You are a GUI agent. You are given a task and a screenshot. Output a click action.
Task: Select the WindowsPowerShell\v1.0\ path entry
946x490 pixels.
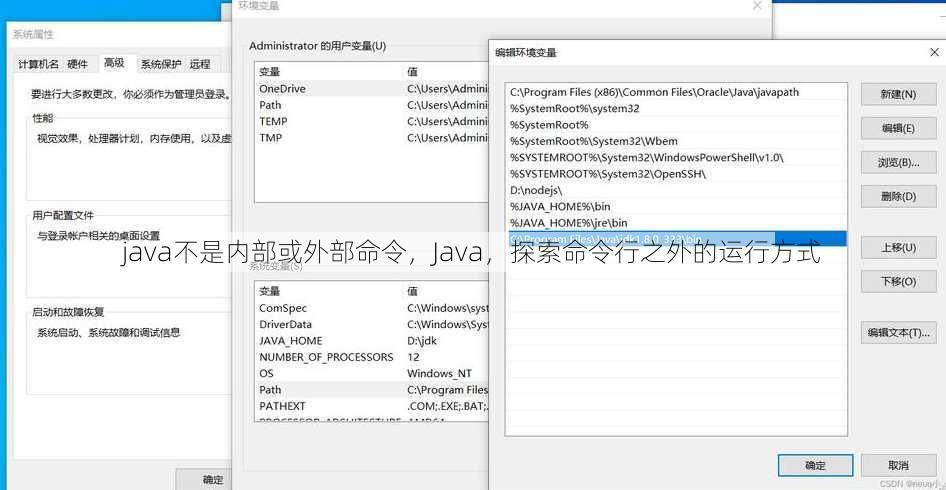[x=678, y=158]
